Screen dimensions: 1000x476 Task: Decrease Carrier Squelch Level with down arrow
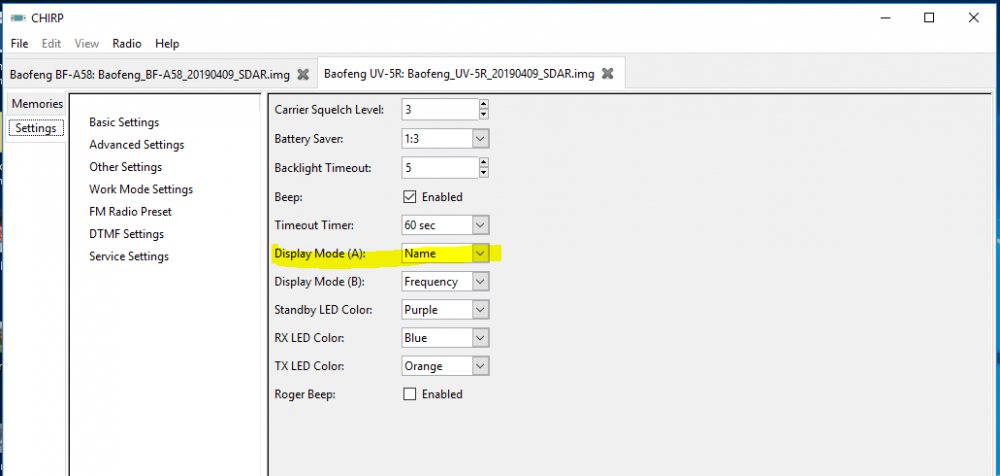coord(483,114)
